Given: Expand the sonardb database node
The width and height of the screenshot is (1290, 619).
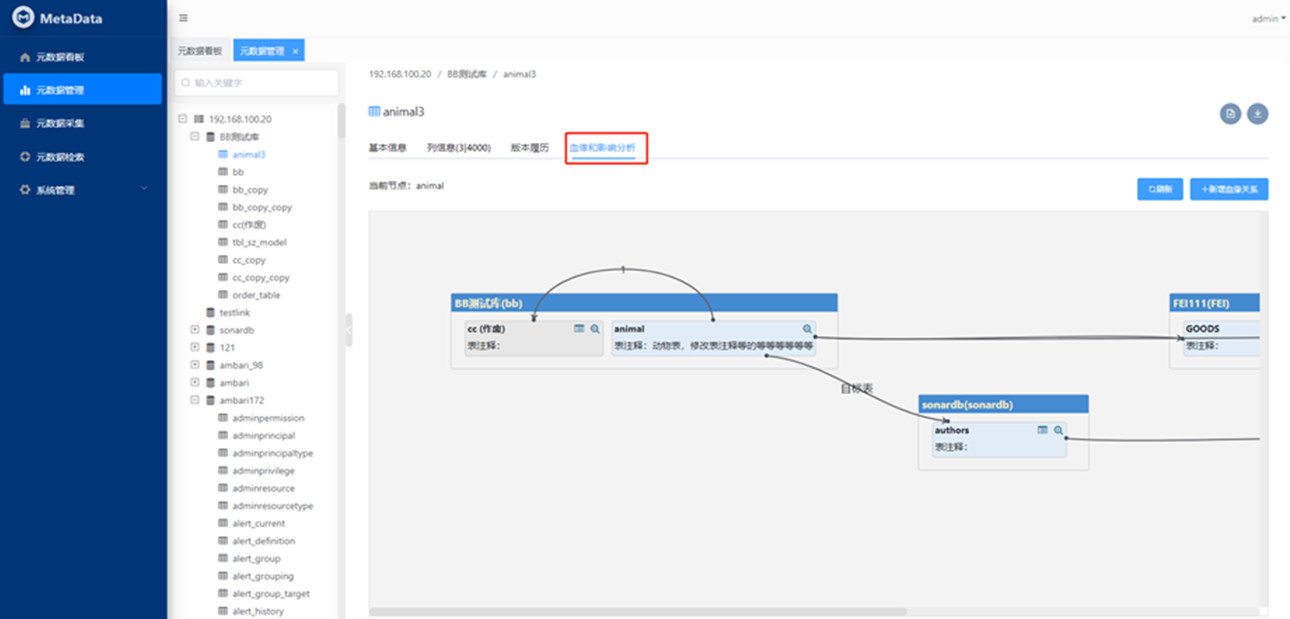Looking at the screenshot, I should (195, 330).
